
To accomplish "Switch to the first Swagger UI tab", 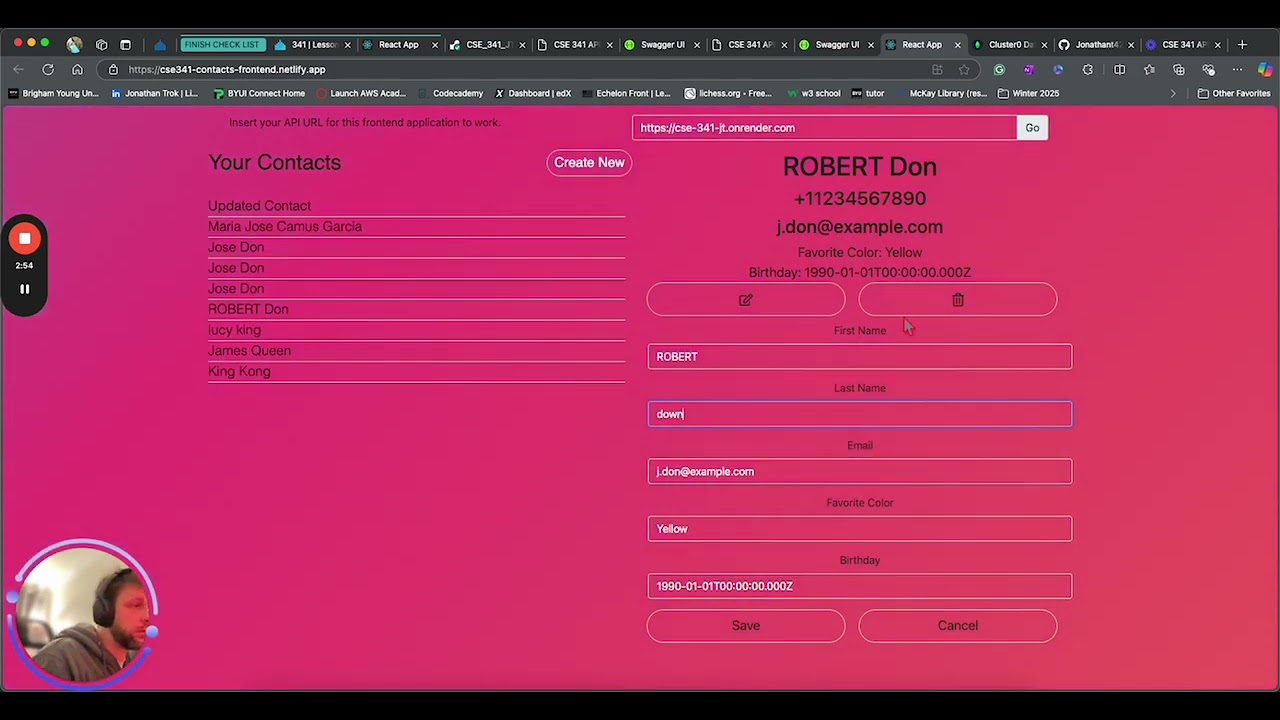I will tap(661, 44).
